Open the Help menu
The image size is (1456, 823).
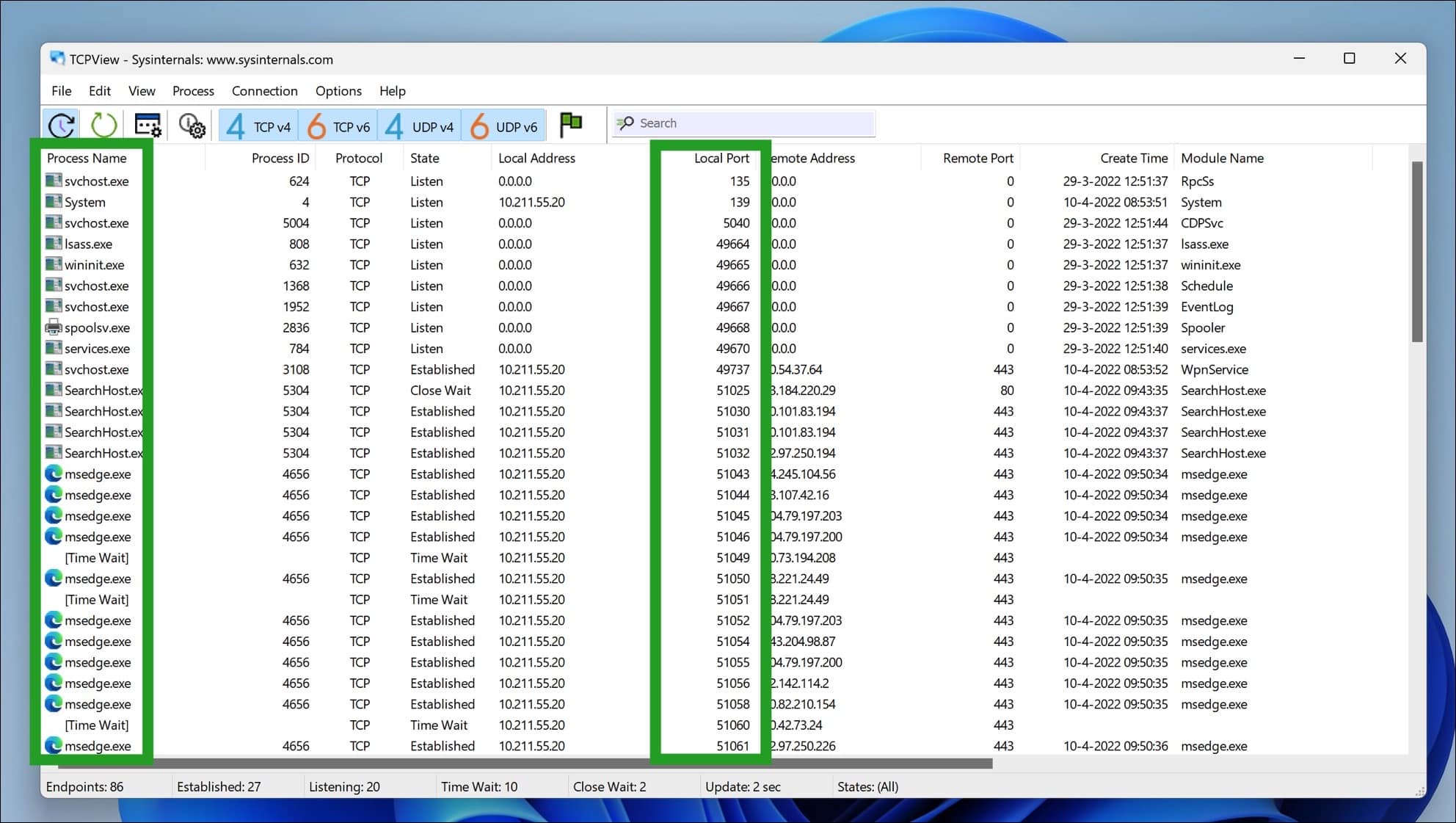(393, 91)
